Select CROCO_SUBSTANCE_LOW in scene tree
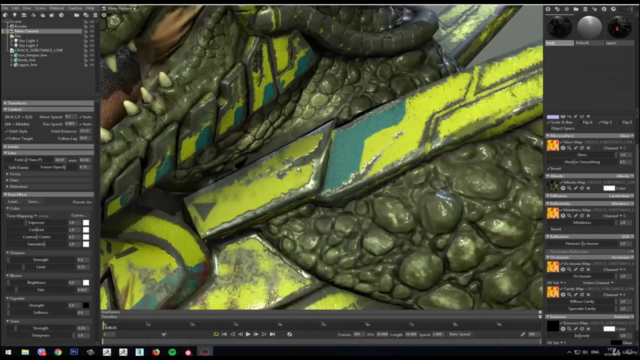Screen dimensions: 640x360 (x=39, y=50)
